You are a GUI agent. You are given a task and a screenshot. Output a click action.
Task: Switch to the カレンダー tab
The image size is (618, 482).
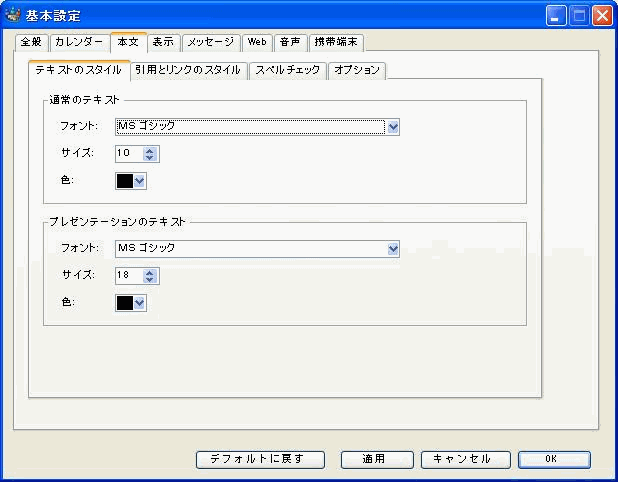[78, 42]
